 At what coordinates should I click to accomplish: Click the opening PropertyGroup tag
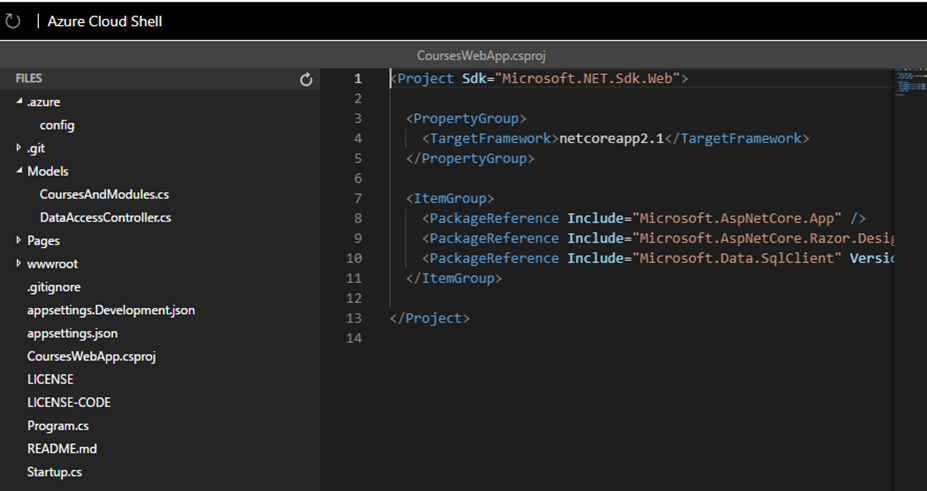466,118
